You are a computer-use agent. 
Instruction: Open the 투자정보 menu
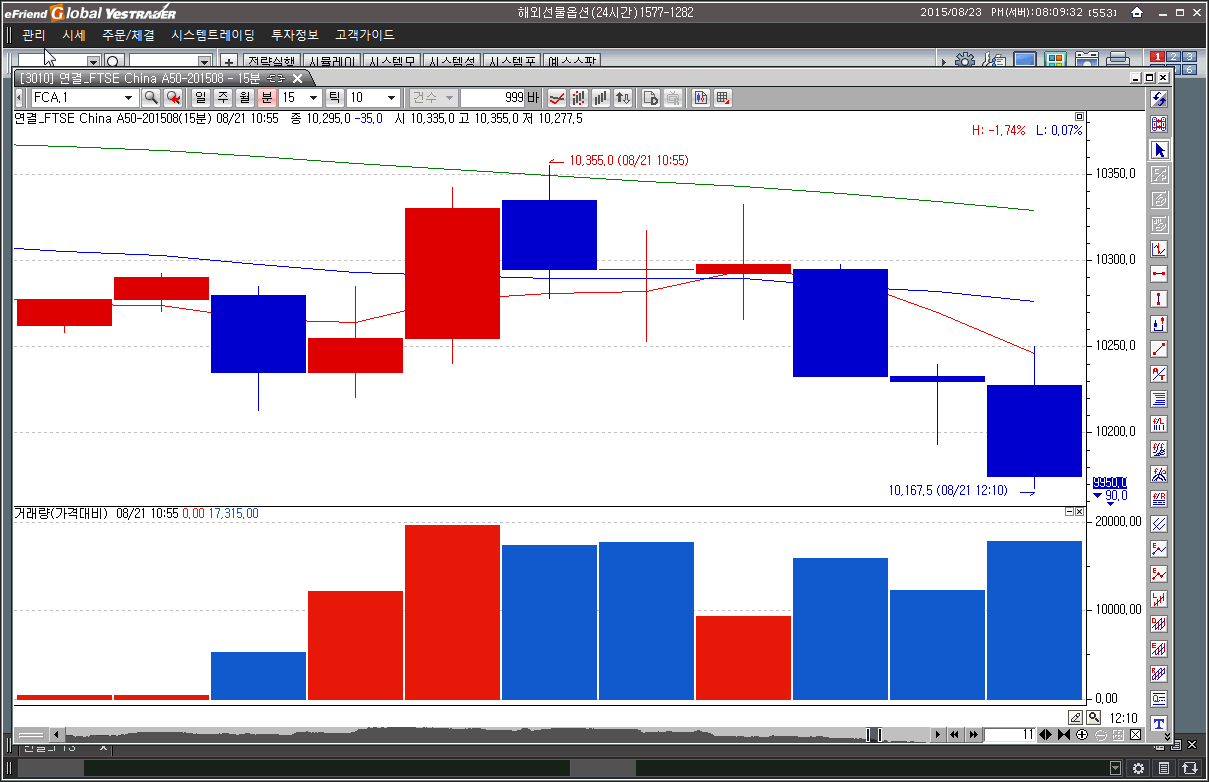click(295, 35)
